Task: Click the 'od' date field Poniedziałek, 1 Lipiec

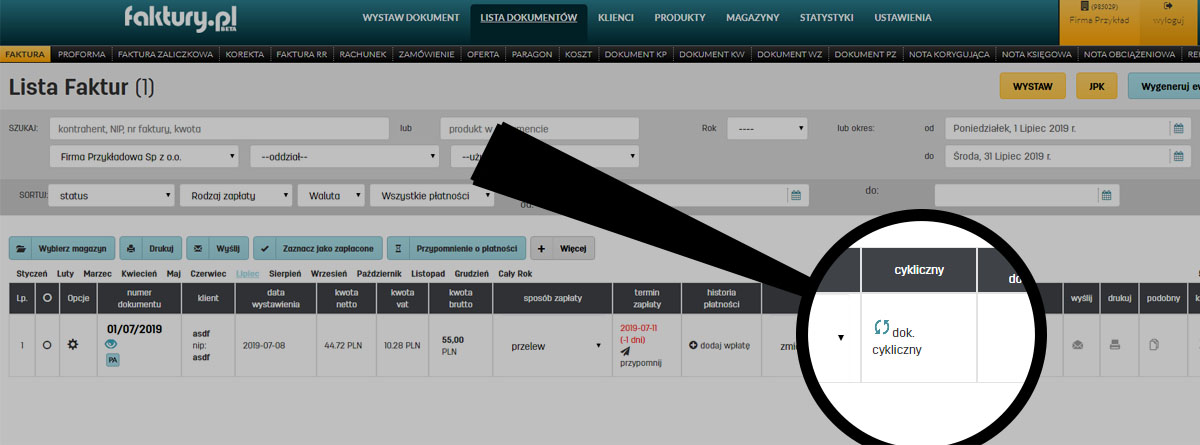Action: click(1057, 128)
